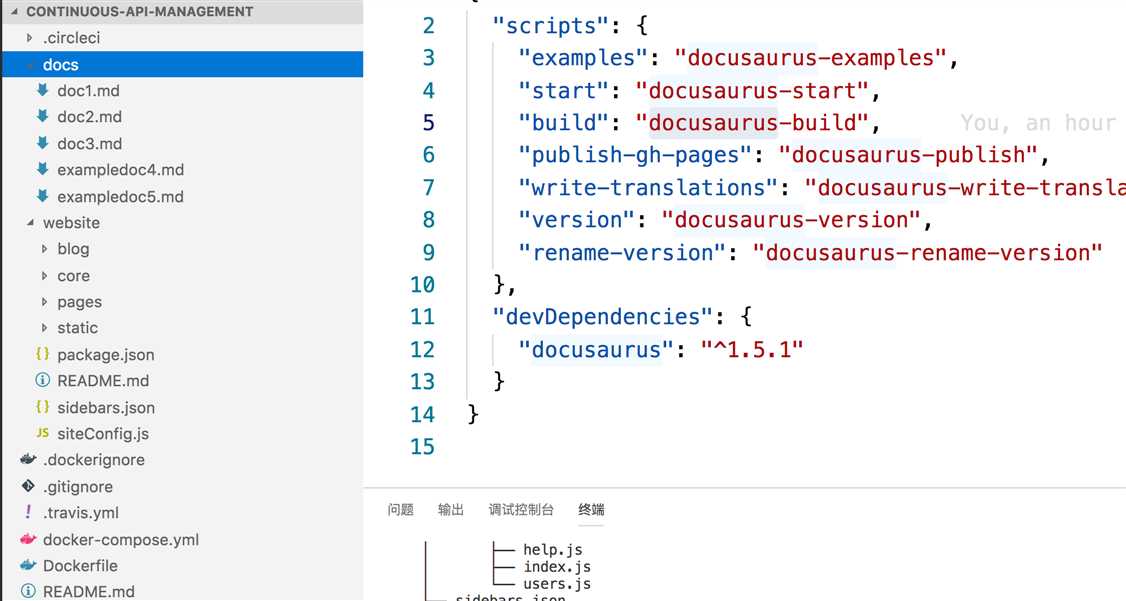Click the markdown icon beside exampledoc4.md

click(x=42, y=169)
